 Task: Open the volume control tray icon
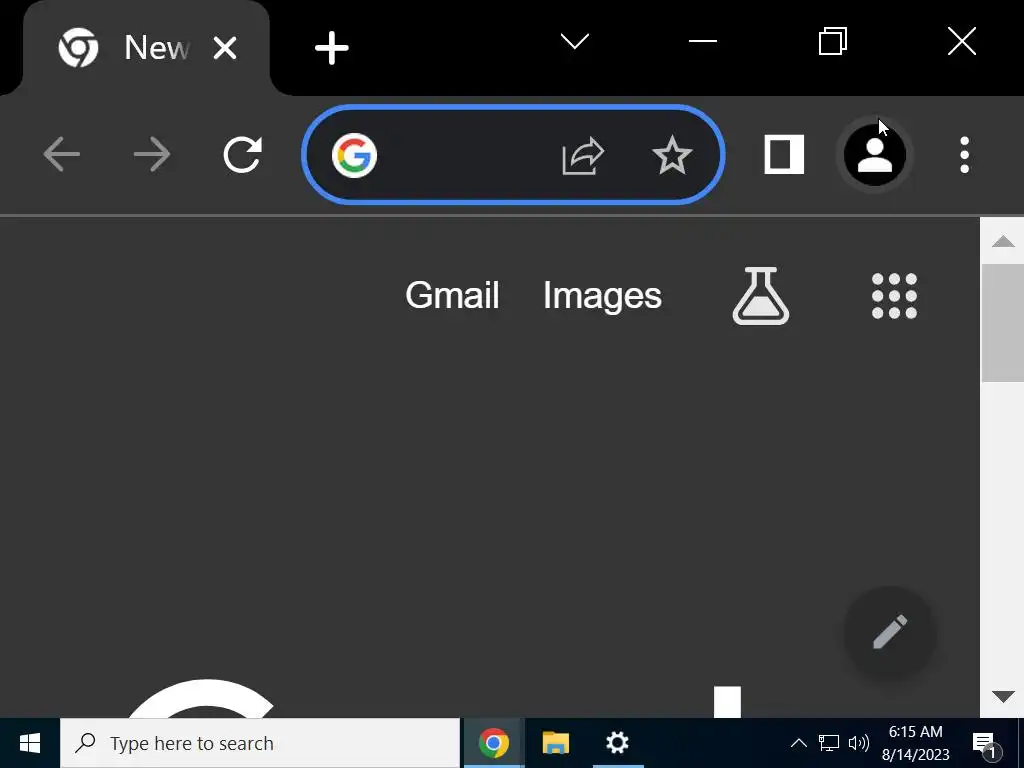[x=858, y=743]
